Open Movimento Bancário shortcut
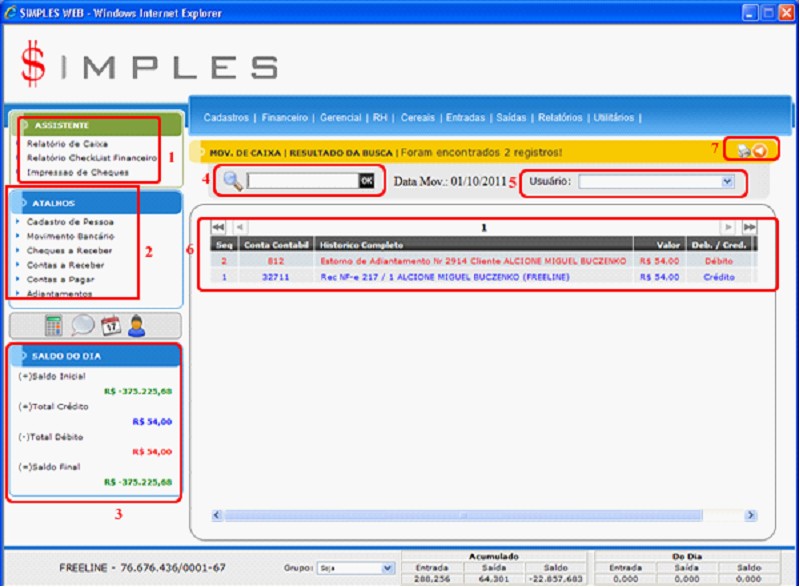This screenshot has height=587, width=800. pos(70,236)
